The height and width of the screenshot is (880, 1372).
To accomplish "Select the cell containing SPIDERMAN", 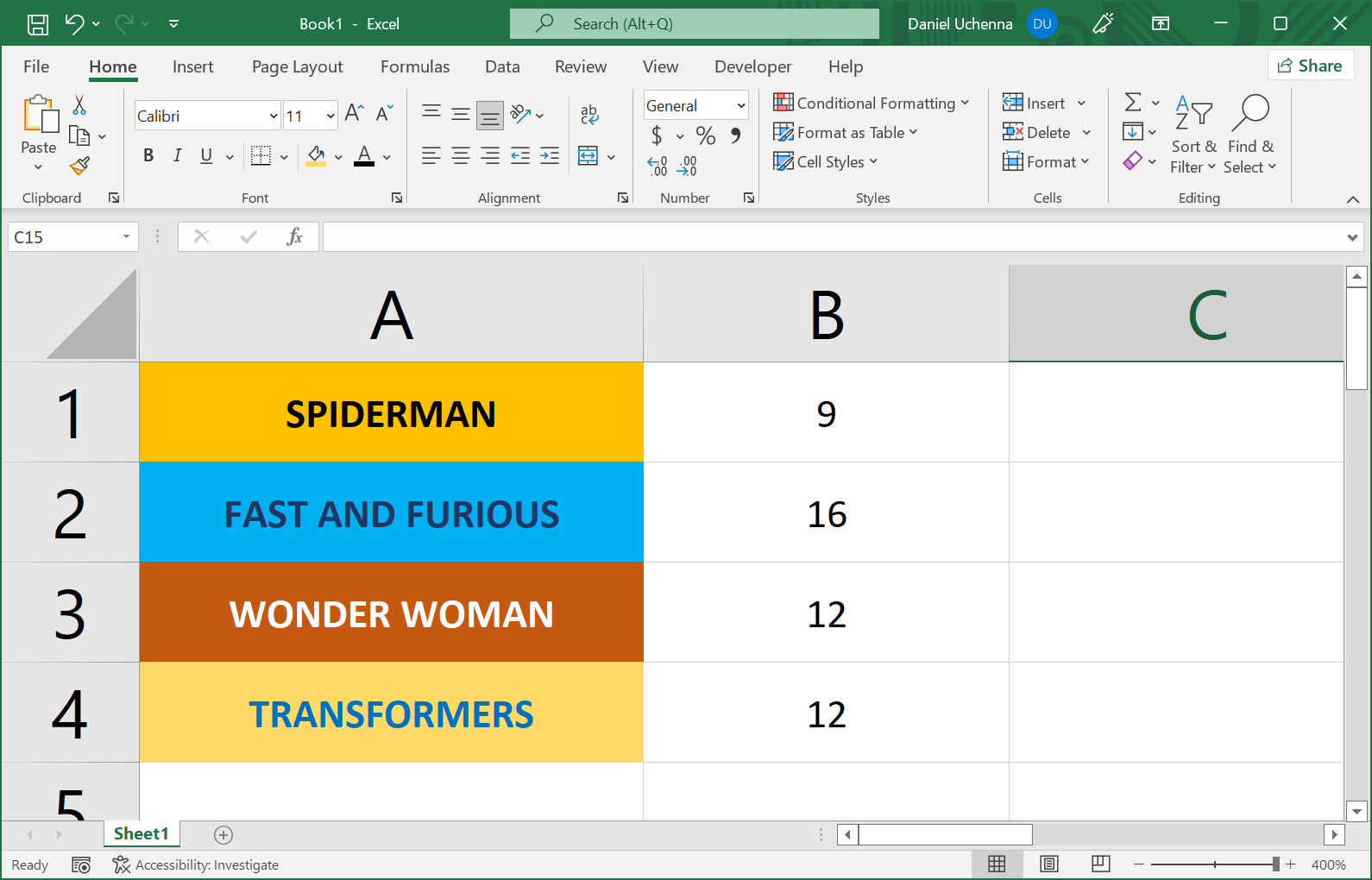I will click(391, 413).
